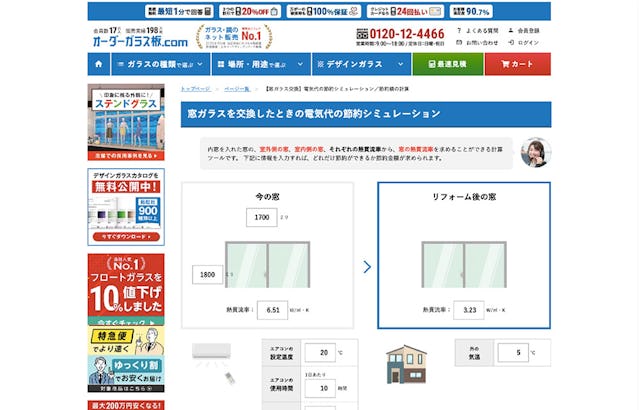Click the リフォーム後の窓 window illustration

[464, 265]
